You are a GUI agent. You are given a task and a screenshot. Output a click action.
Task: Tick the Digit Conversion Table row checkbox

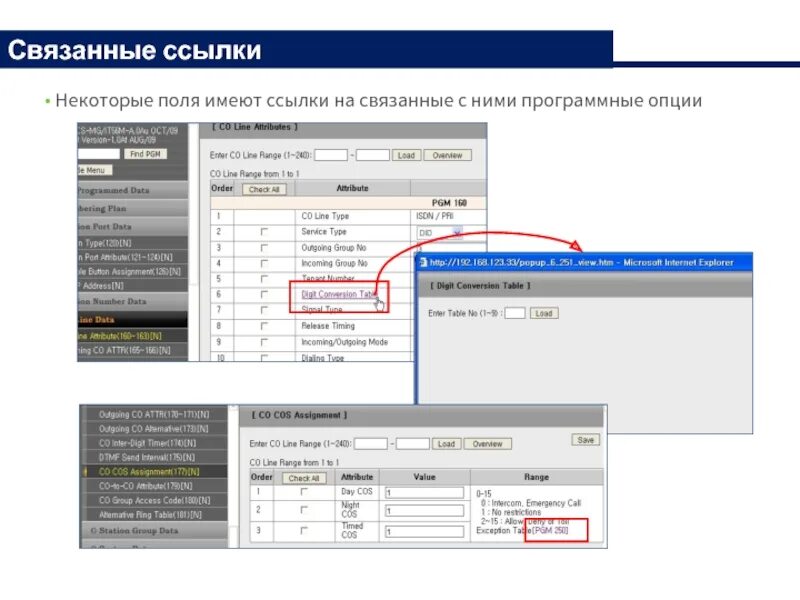pyautogui.click(x=264, y=294)
